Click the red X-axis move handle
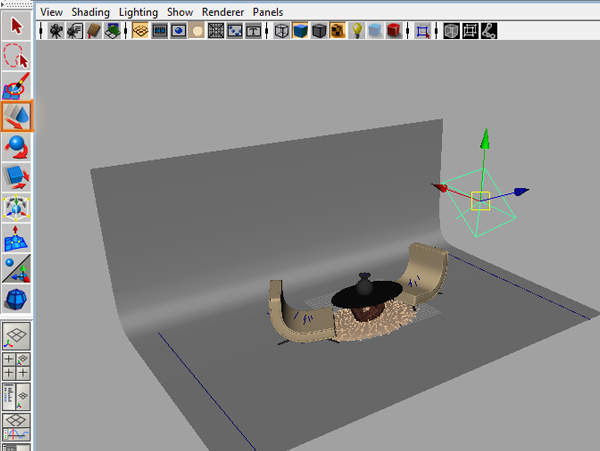The width and height of the screenshot is (600, 451). point(439,187)
